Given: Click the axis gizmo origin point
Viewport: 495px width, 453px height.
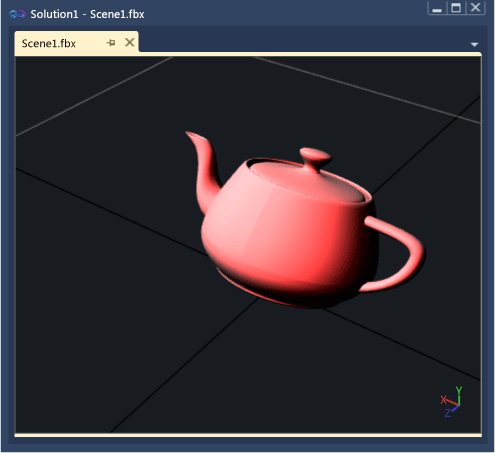Looking at the screenshot, I should coord(459,405).
